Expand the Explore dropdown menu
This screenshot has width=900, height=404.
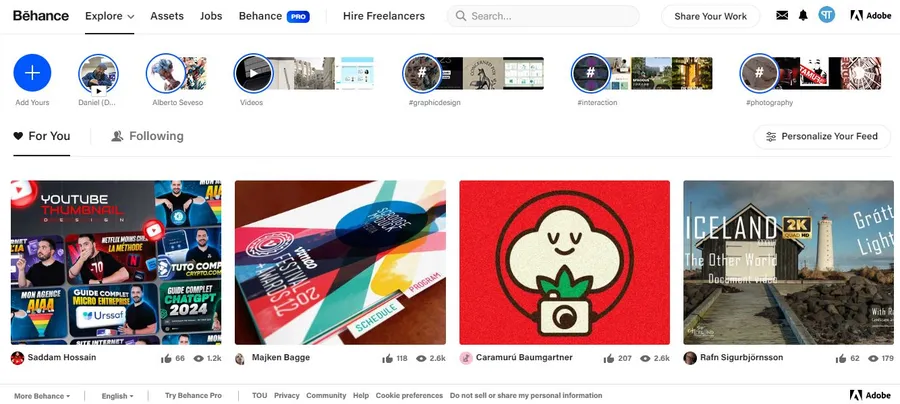[110, 16]
